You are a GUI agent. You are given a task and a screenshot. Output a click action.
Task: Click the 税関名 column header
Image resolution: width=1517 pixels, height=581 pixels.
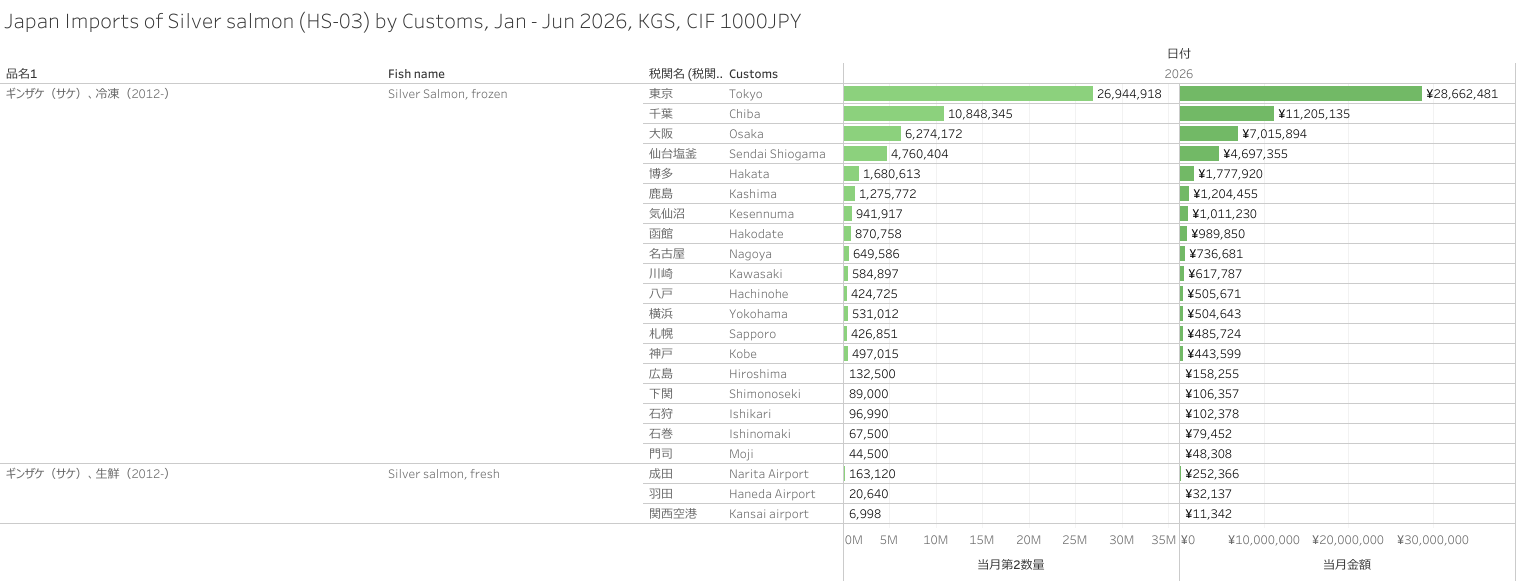pyautogui.click(x=685, y=74)
